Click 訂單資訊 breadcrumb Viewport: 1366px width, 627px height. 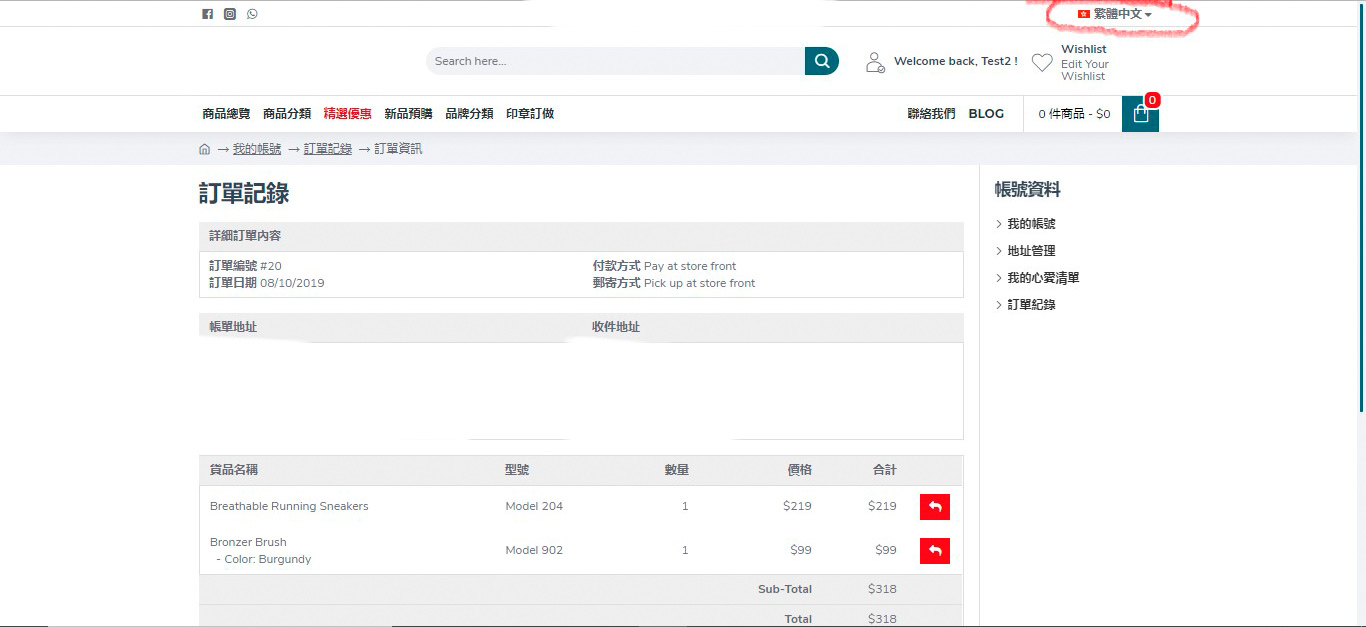pyautogui.click(x=399, y=149)
